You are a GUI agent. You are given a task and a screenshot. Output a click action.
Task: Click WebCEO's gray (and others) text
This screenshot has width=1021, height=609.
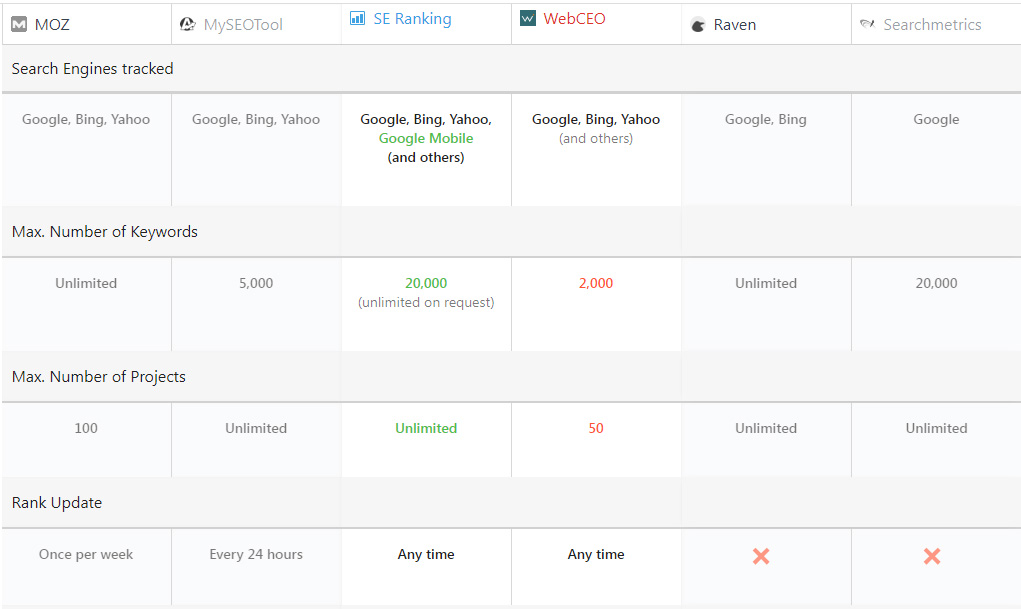[x=596, y=138]
